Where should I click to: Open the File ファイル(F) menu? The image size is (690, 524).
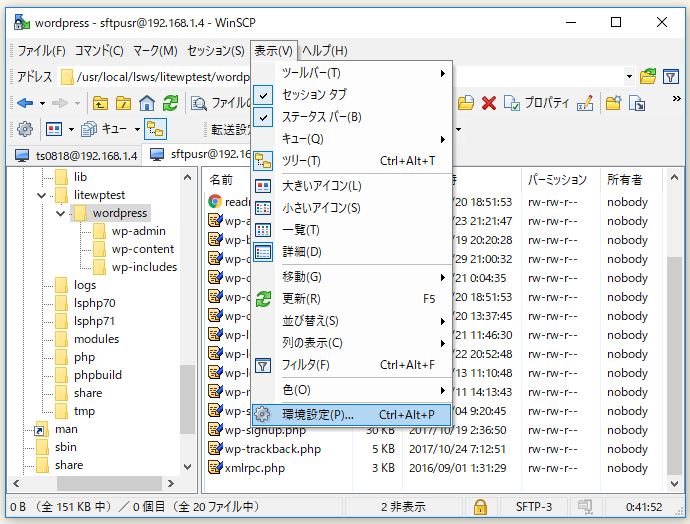(x=41, y=51)
